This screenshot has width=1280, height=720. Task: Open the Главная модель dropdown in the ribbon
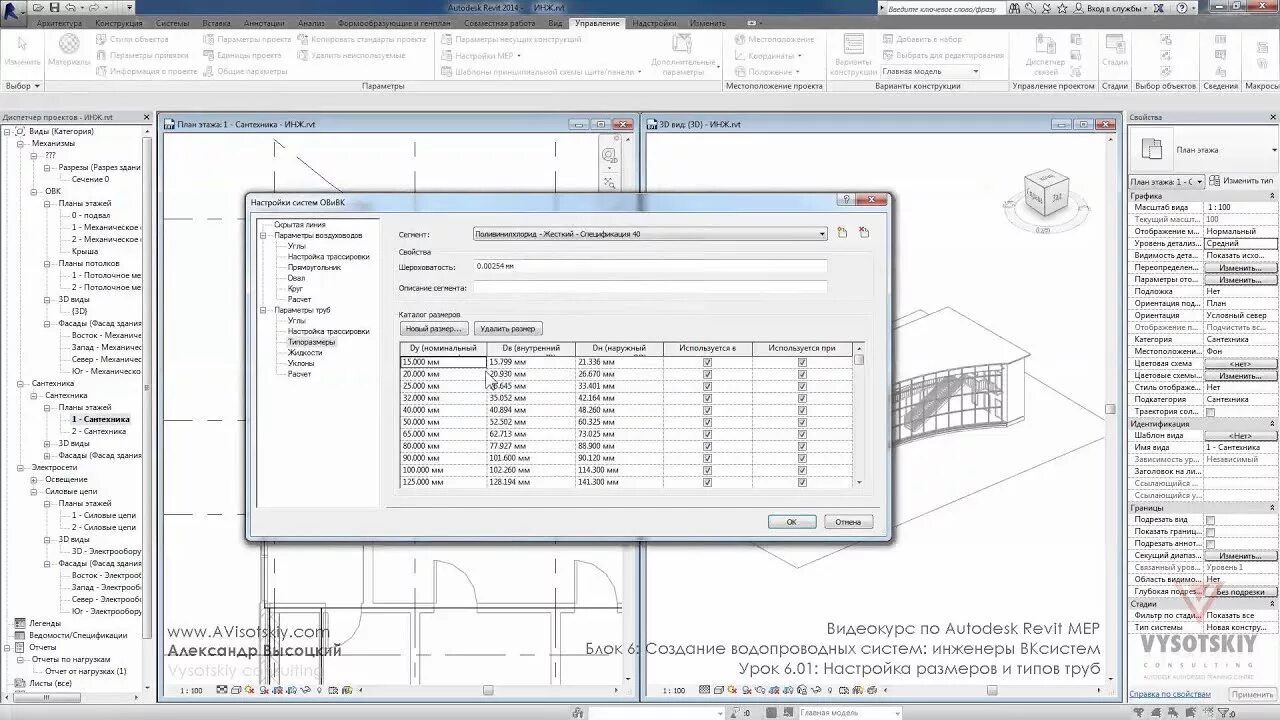931,71
